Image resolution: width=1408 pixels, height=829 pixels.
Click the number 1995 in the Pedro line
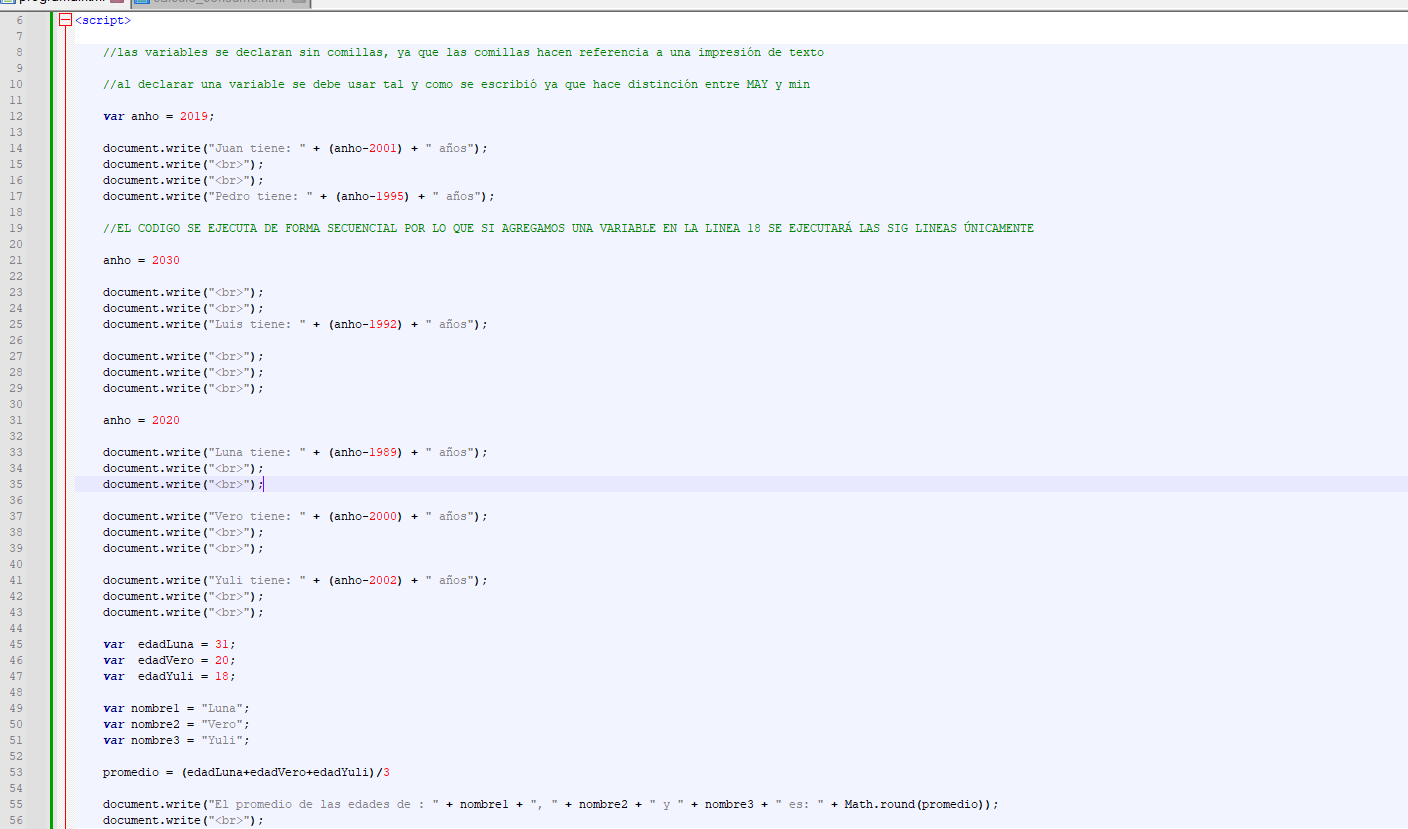[x=390, y=196]
